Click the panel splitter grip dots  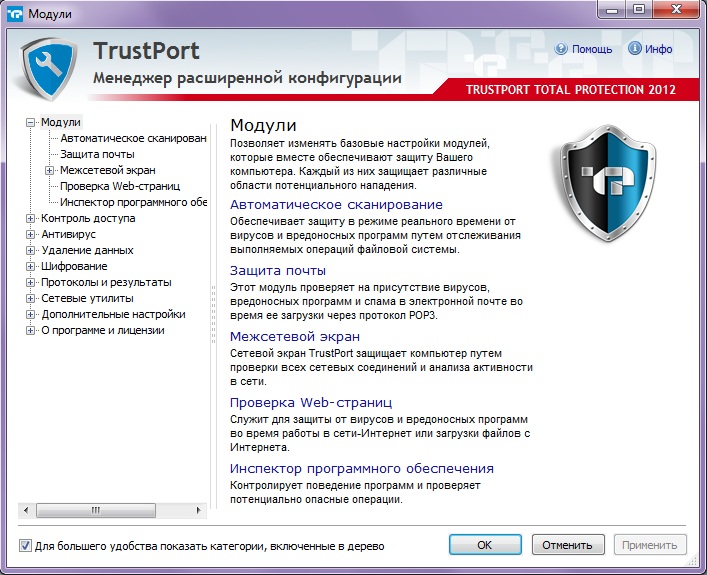213,315
